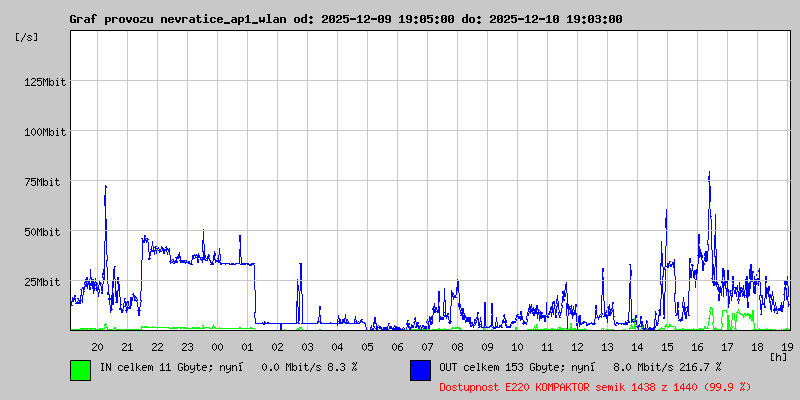Click the hour '04' x-axis label

click(337, 347)
